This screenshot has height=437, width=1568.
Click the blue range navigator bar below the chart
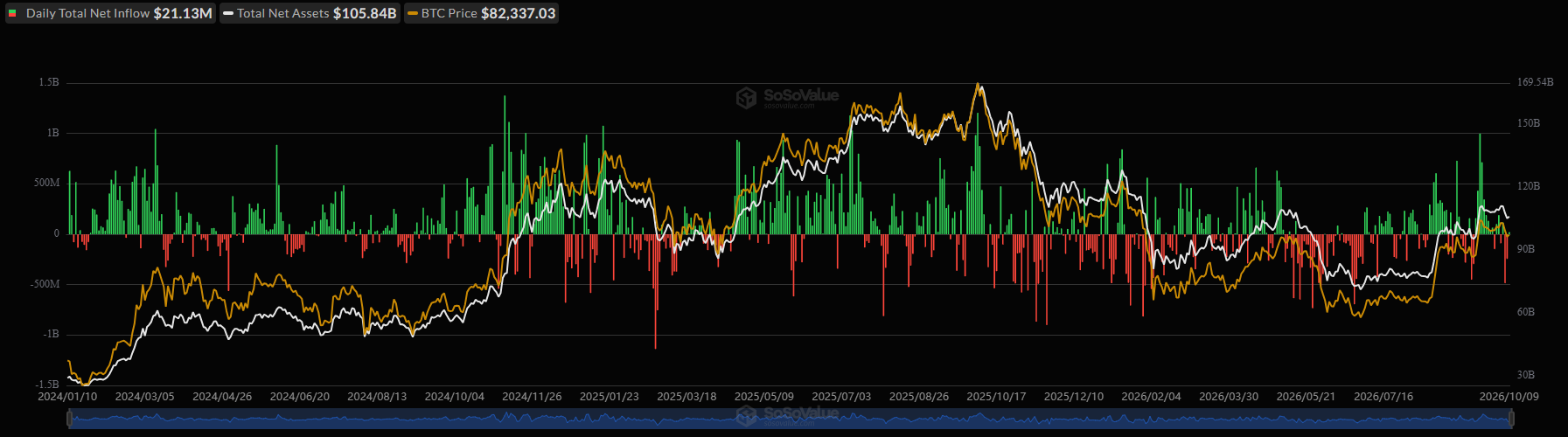pyautogui.click(x=790, y=420)
